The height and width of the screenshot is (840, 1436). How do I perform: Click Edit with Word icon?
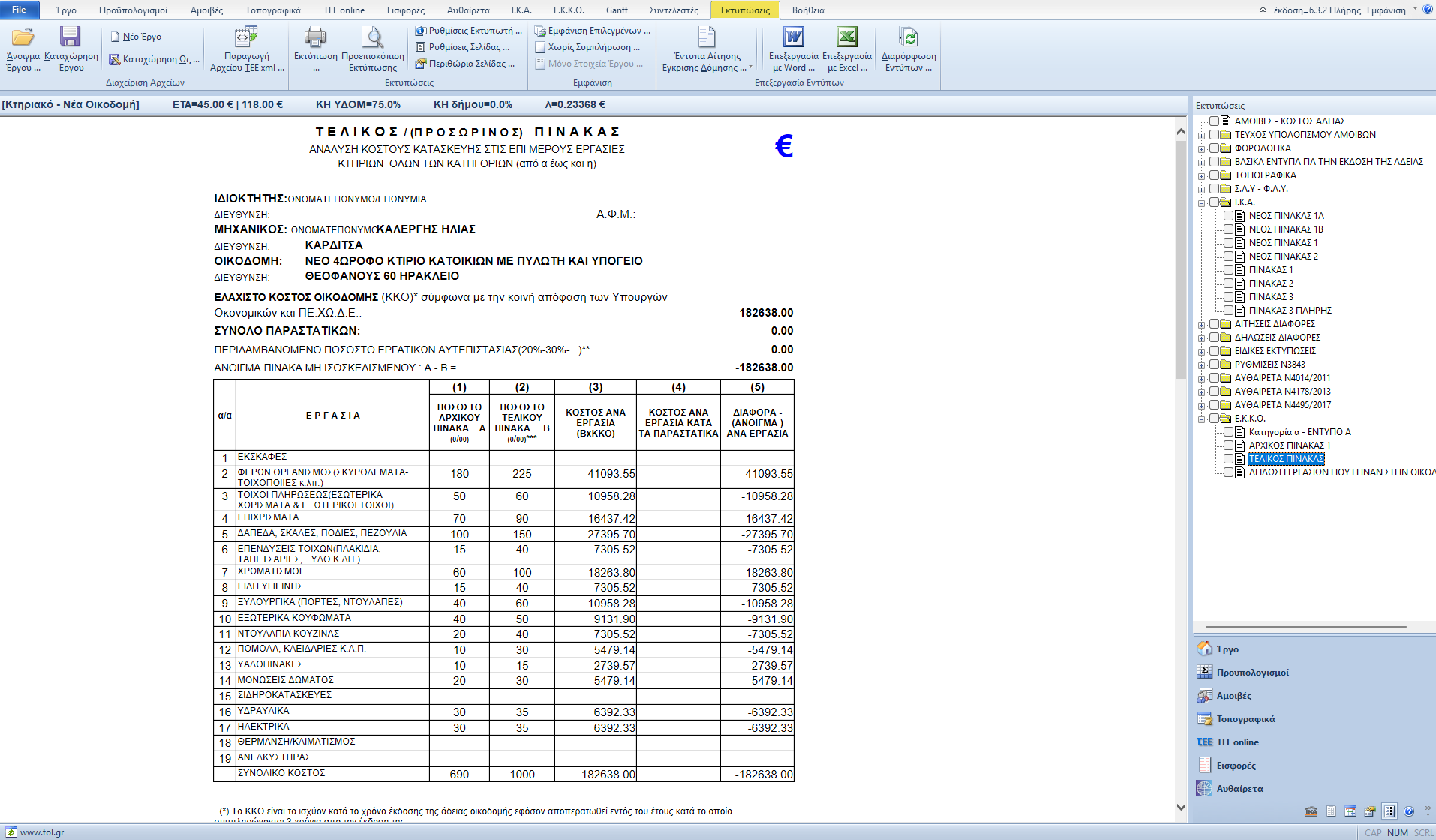793,37
